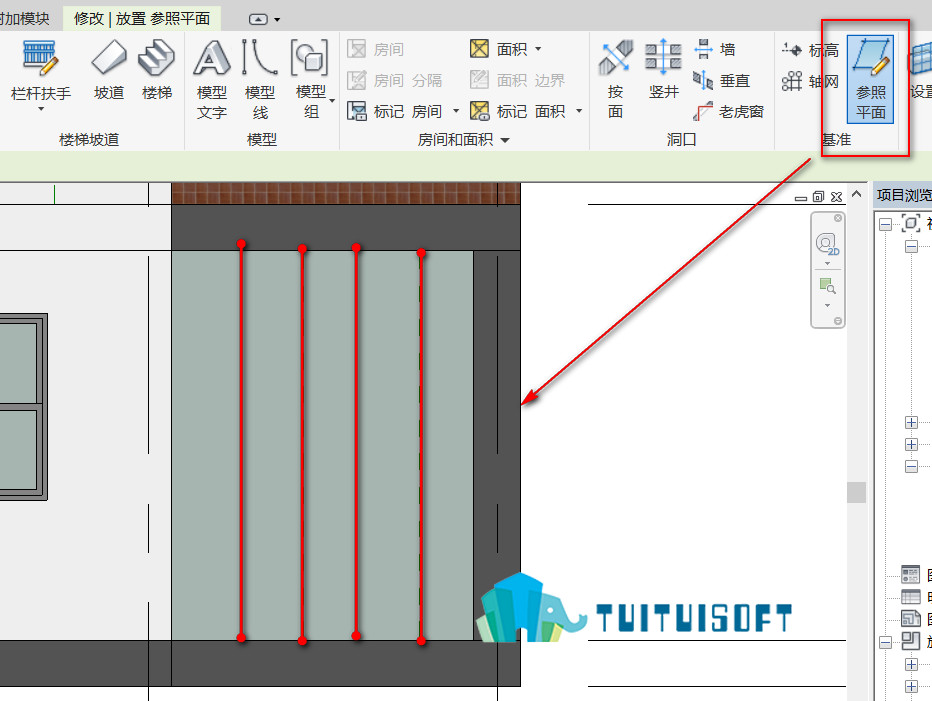Choose the 墙 (Wall) opening tool
This screenshot has width=932, height=701.
(x=715, y=49)
